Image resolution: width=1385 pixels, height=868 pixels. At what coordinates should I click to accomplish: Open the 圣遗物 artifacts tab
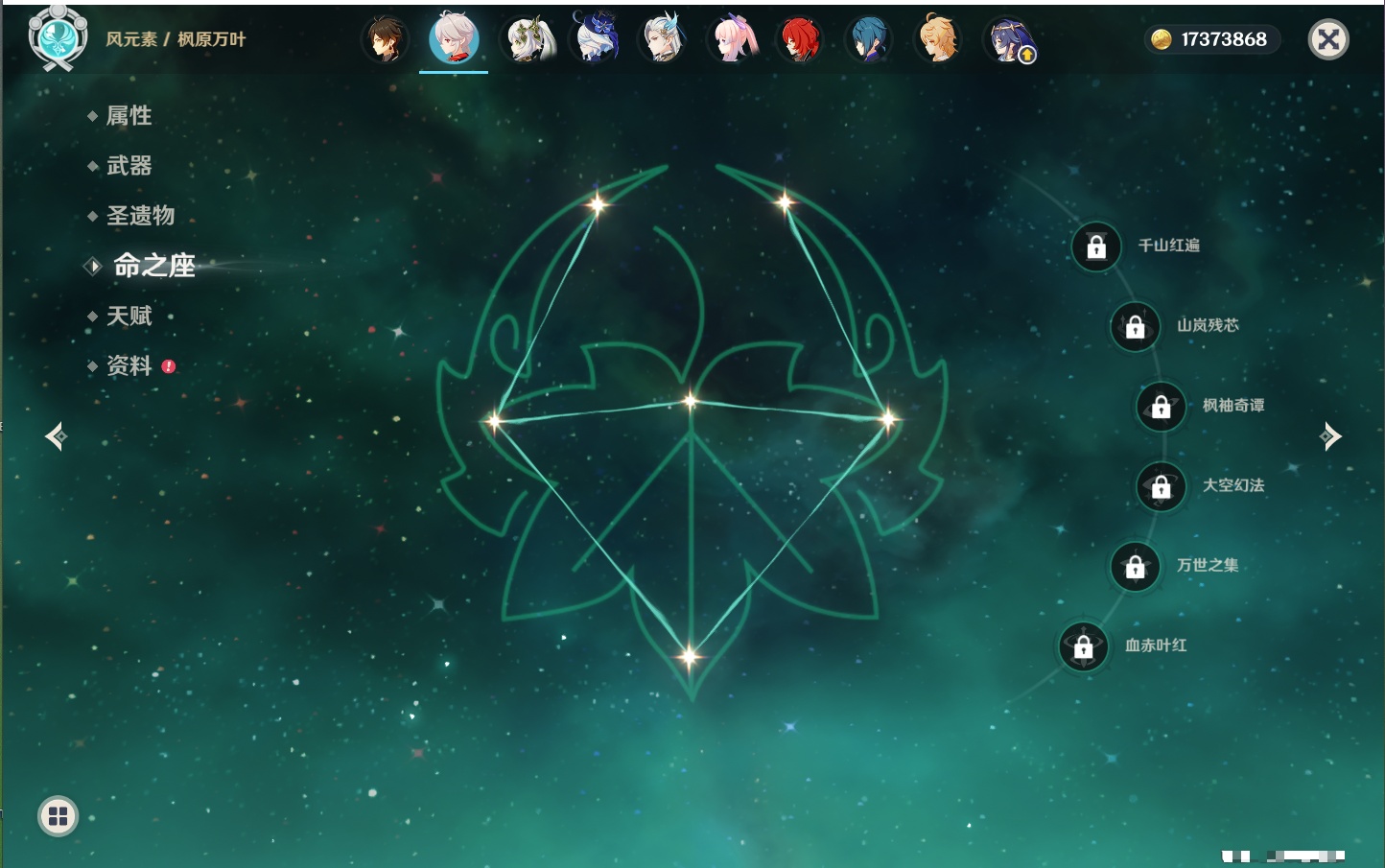click(140, 216)
